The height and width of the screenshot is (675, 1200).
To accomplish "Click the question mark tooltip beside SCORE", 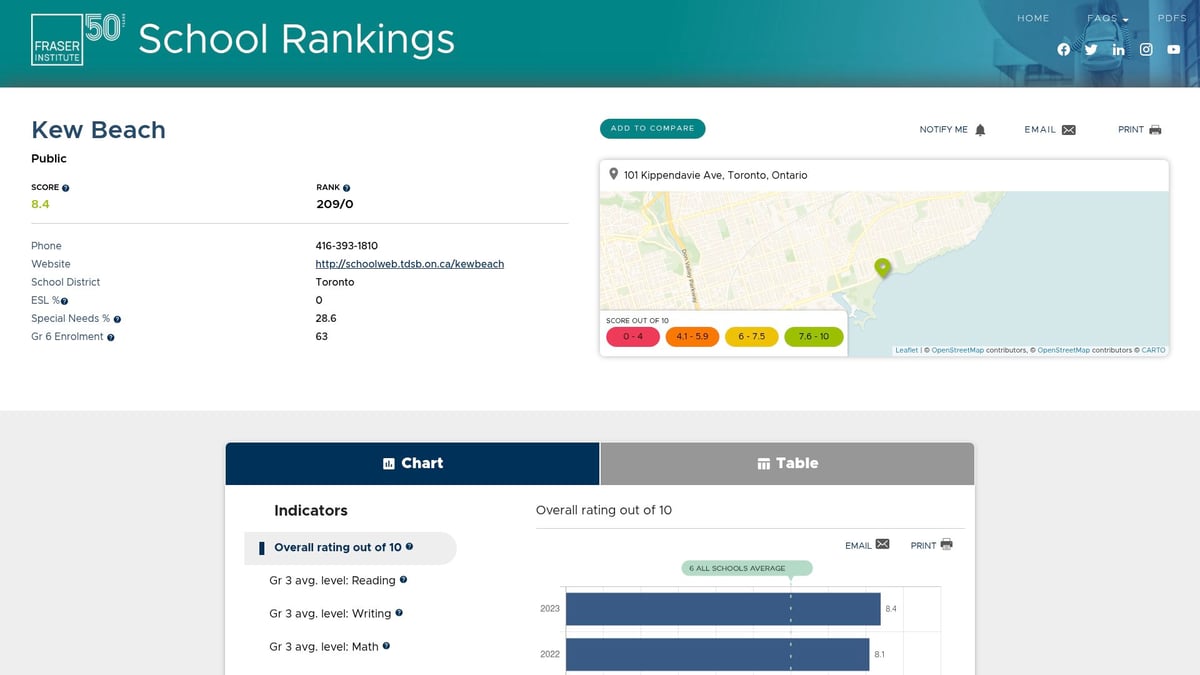I will click(65, 186).
